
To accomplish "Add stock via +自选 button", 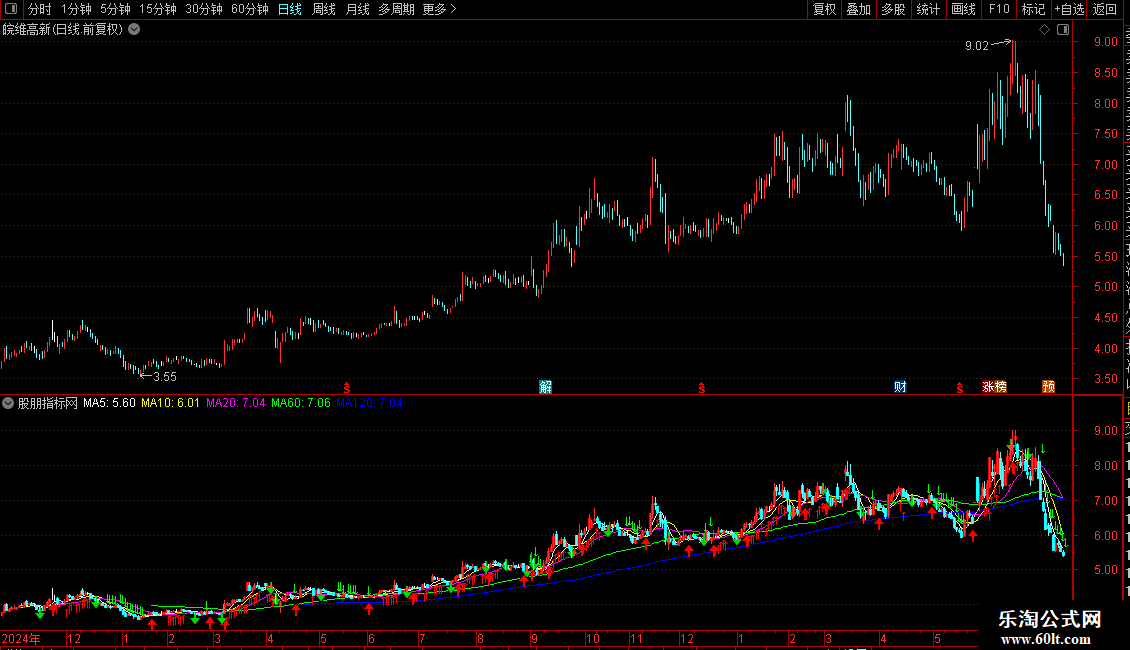I will coord(1069,9).
